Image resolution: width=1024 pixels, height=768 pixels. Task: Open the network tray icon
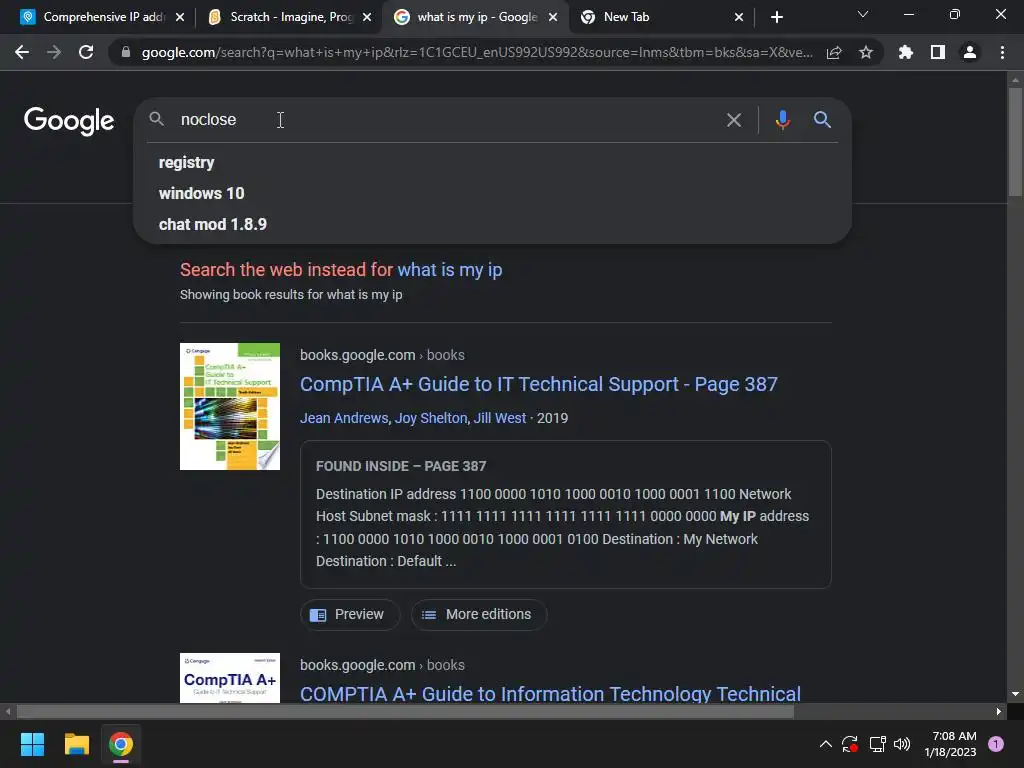click(877, 744)
